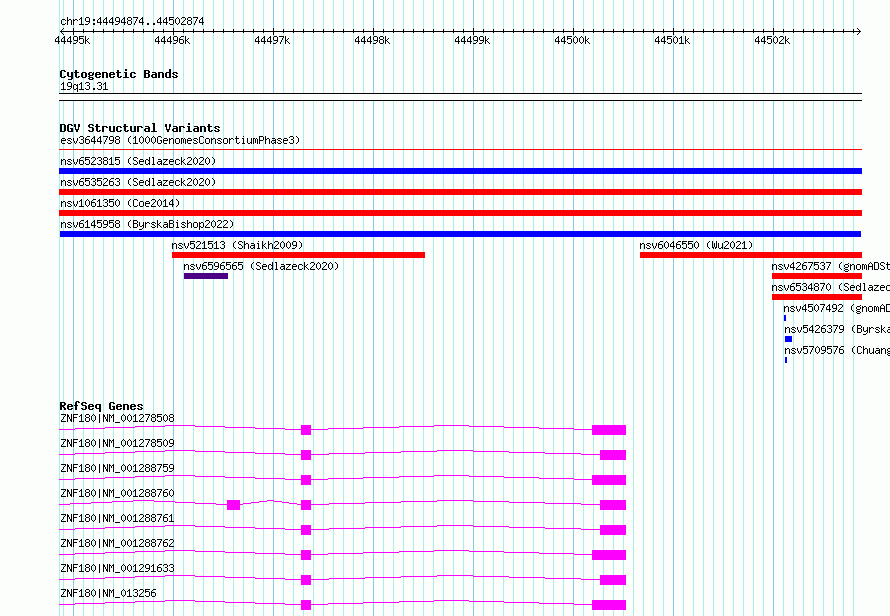Screen dimensions: 890x616
Task: Open transcript ZNF180|NM_001288762 label
Action: (117, 543)
